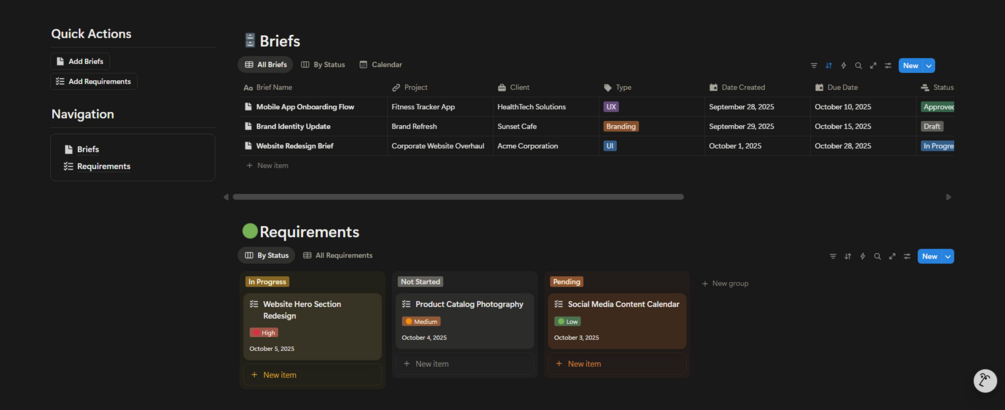
Task: Click the filter icon in Requirements toolbar
Action: tap(833, 257)
